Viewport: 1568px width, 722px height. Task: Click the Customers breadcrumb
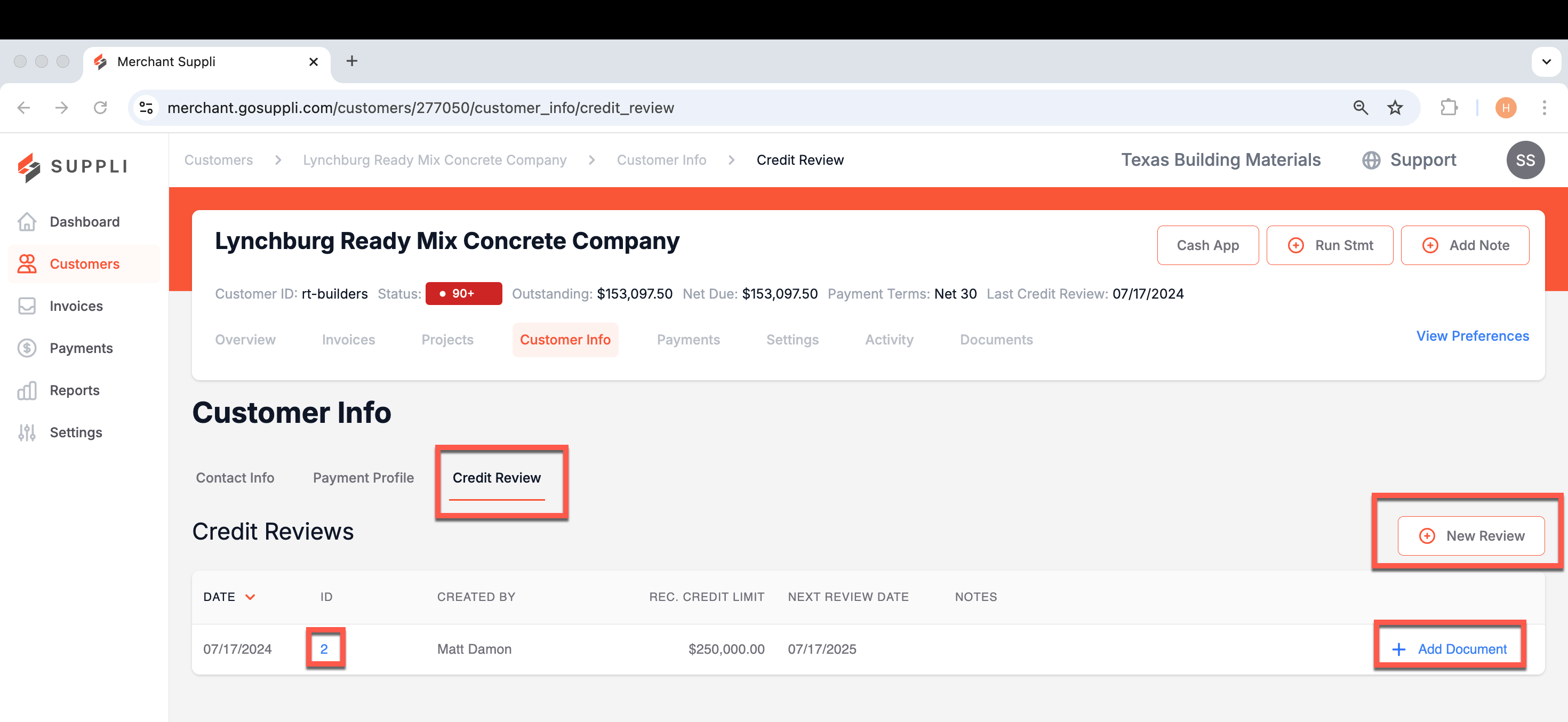click(219, 160)
